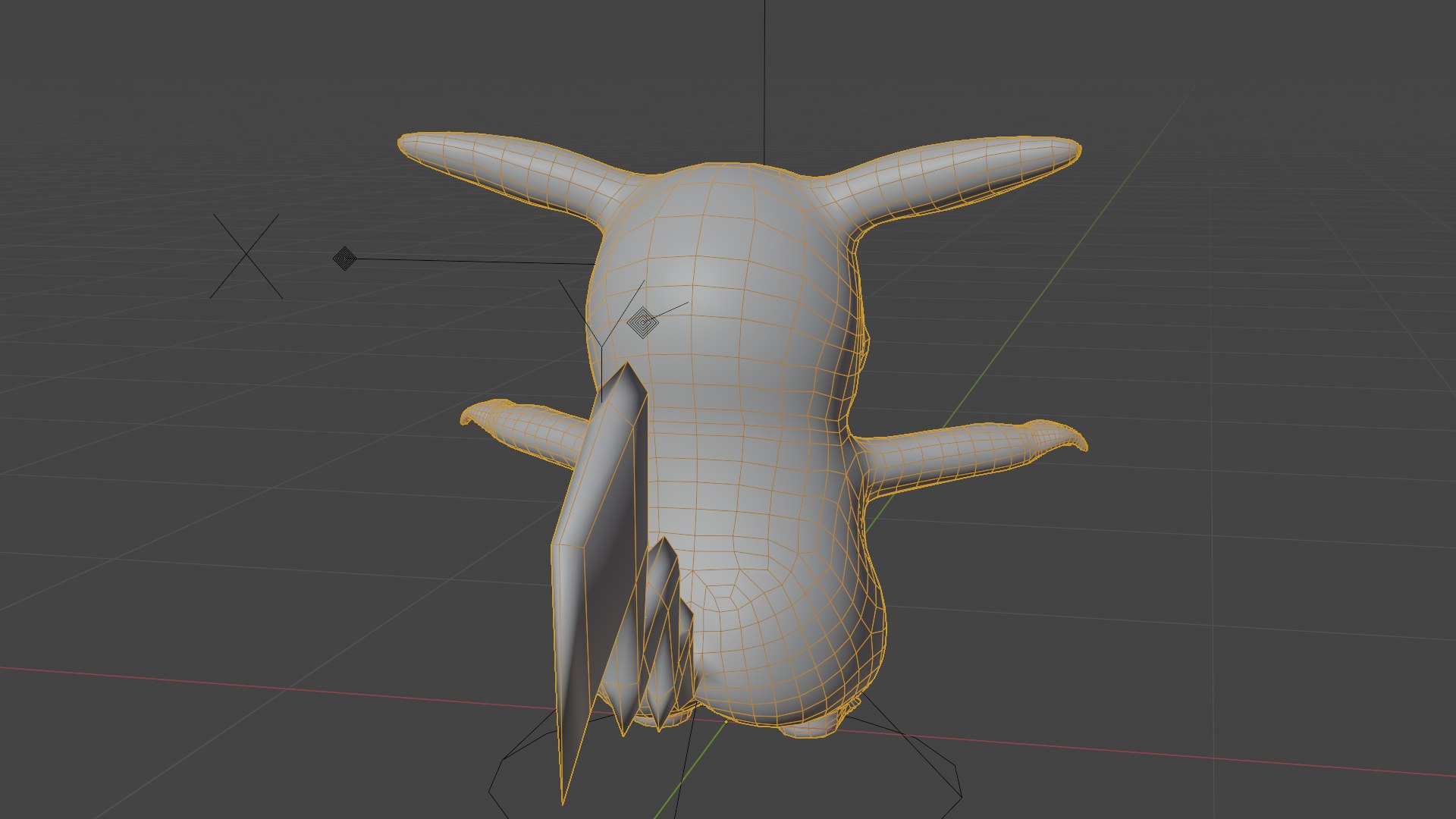Select the diamond light icon on character's back
The image size is (1456, 819).
642,323
